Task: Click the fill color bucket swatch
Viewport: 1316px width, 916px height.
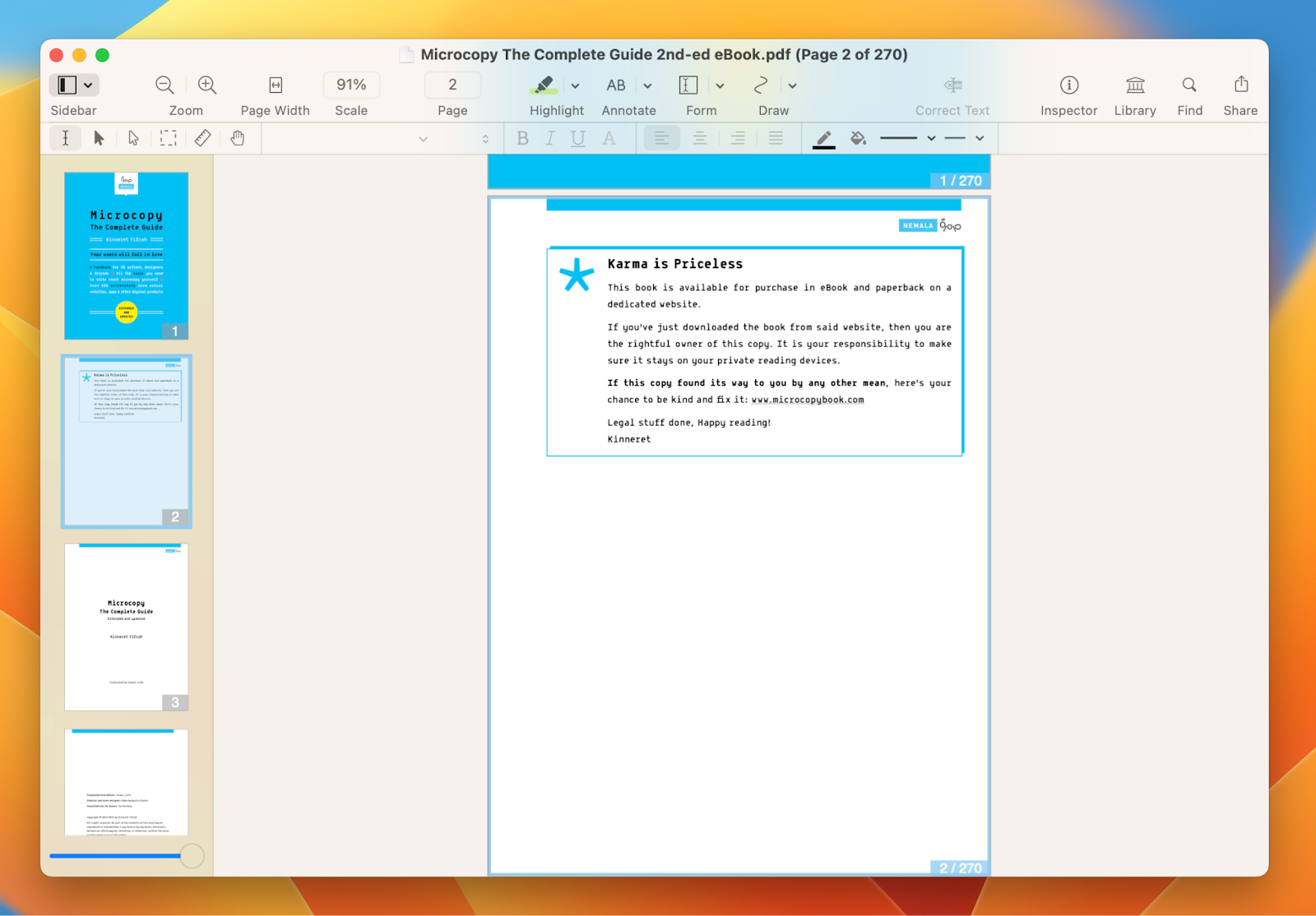Action: pyautogui.click(x=858, y=138)
